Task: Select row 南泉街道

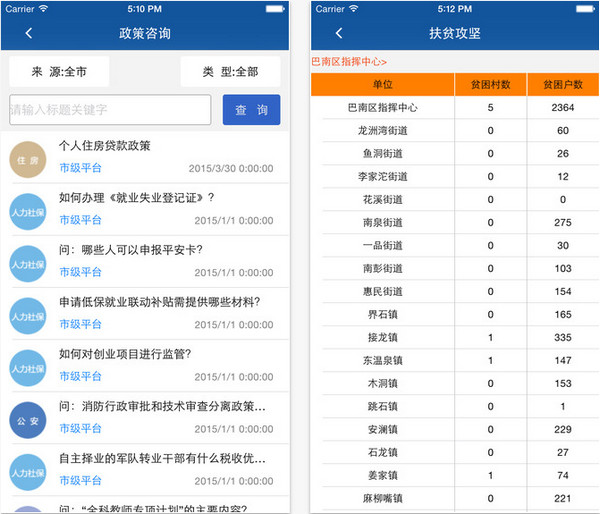Action: [x=455, y=222]
